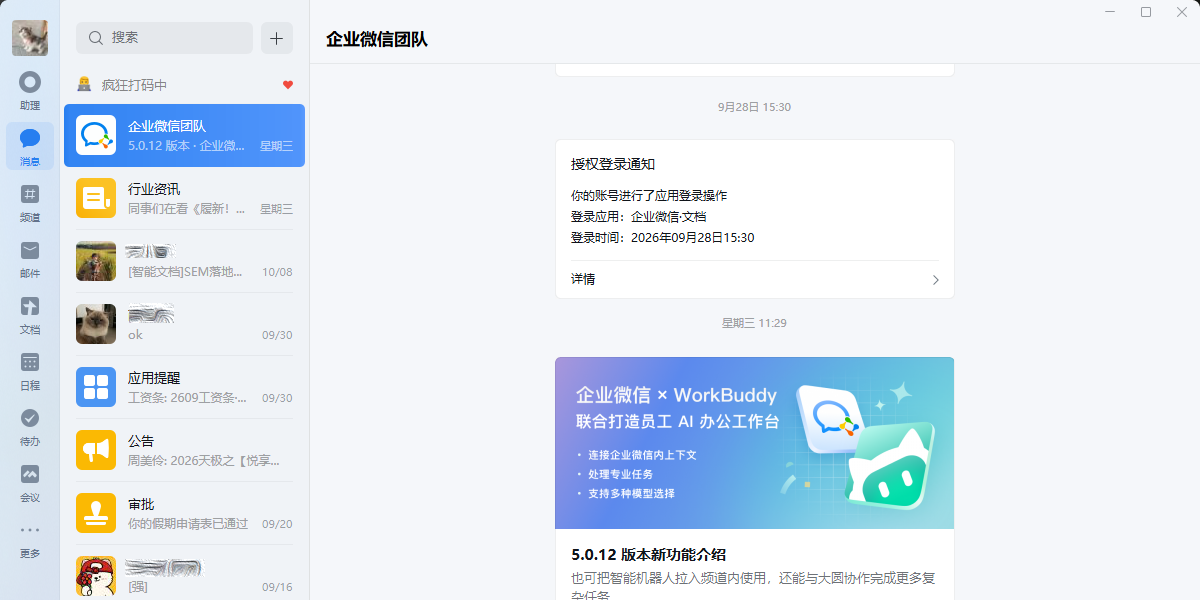Open the WorkBuddy banner image
Image resolution: width=1200 pixels, height=600 pixels.
click(x=755, y=443)
